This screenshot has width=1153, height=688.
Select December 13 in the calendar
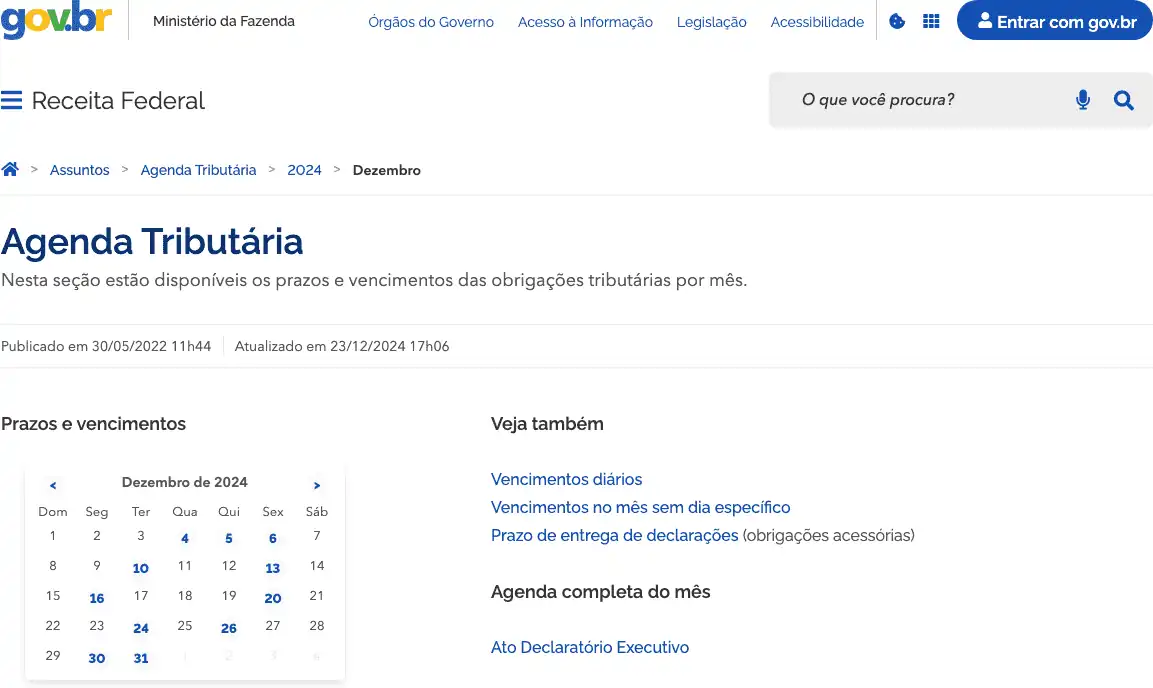pos(273,568)
